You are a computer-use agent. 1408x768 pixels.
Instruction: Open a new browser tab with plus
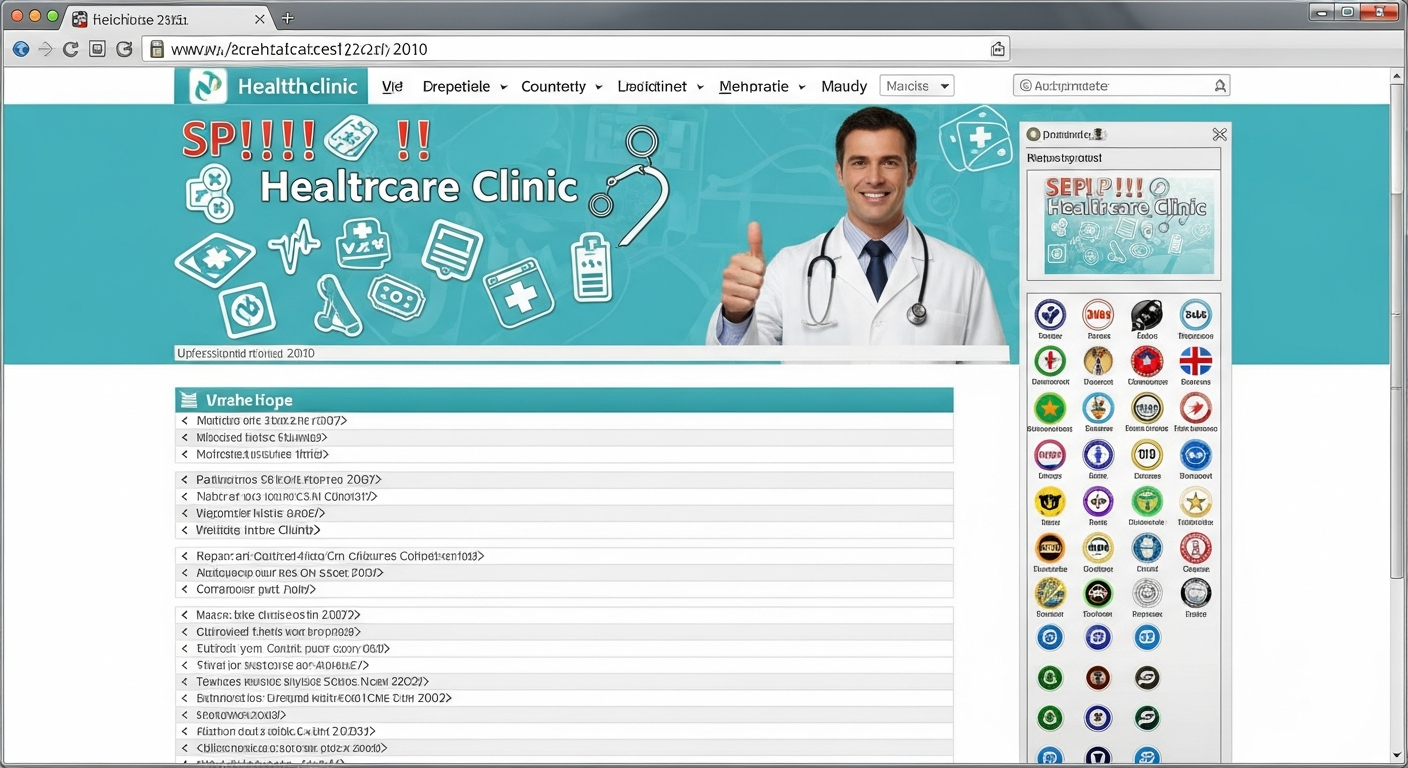[x=288, y=18]
